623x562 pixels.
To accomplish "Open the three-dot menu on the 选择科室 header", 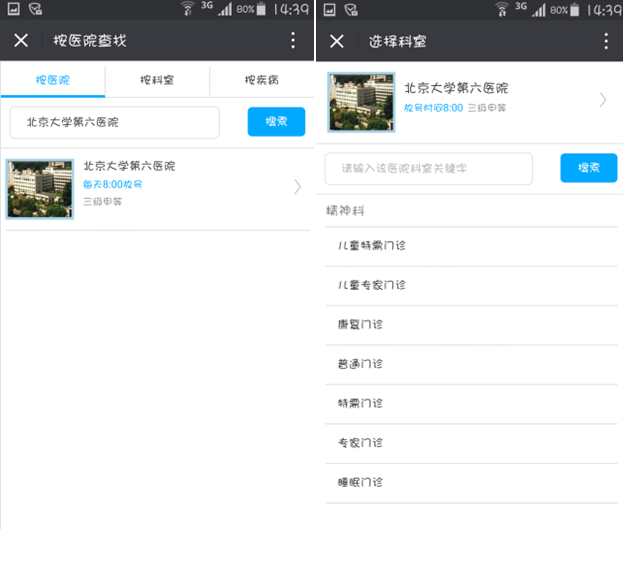I will click(606, 41).
